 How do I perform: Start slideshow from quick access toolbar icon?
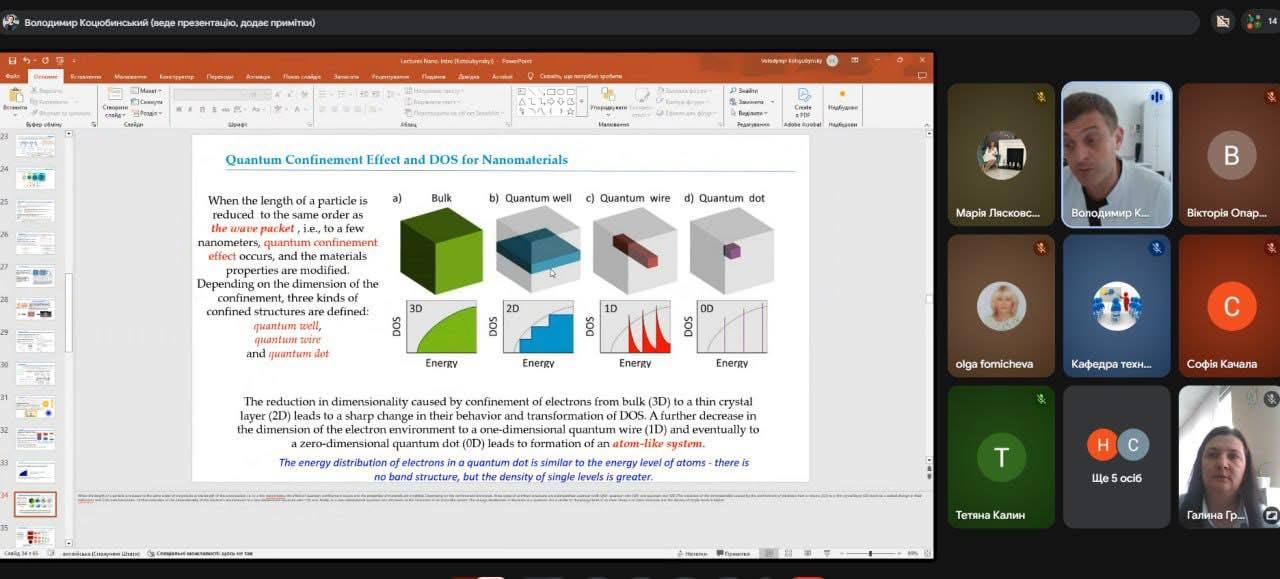point(60,60)
